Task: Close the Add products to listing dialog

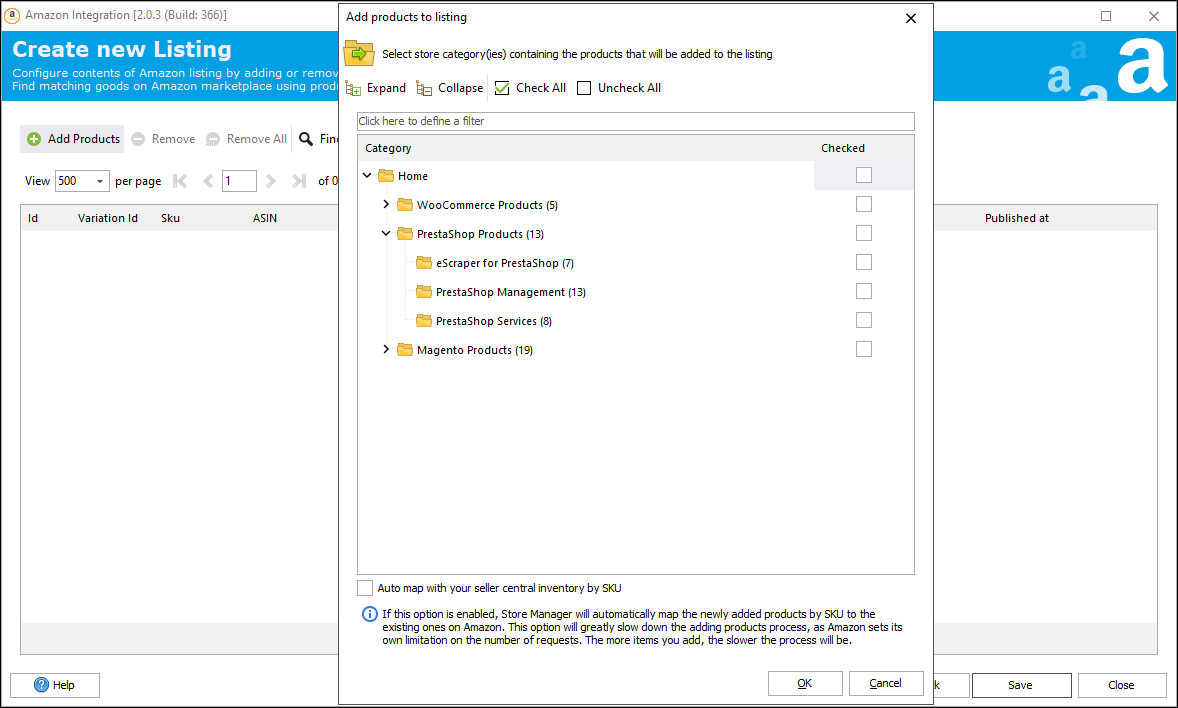Action: point(910,18)
